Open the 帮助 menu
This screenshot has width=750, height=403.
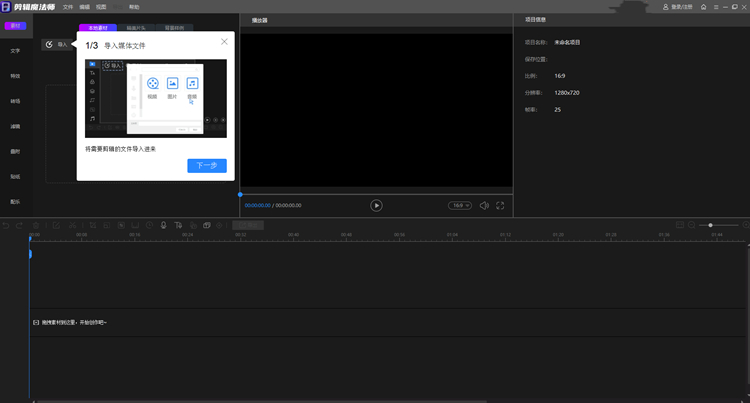point(134,7)
